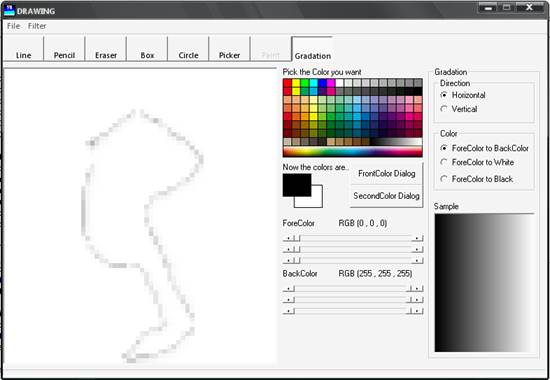Image resolution: width=550 pixels, height=380 pixels.
Task: Choose ForeColor to Black option
Action: click(476, 179)
